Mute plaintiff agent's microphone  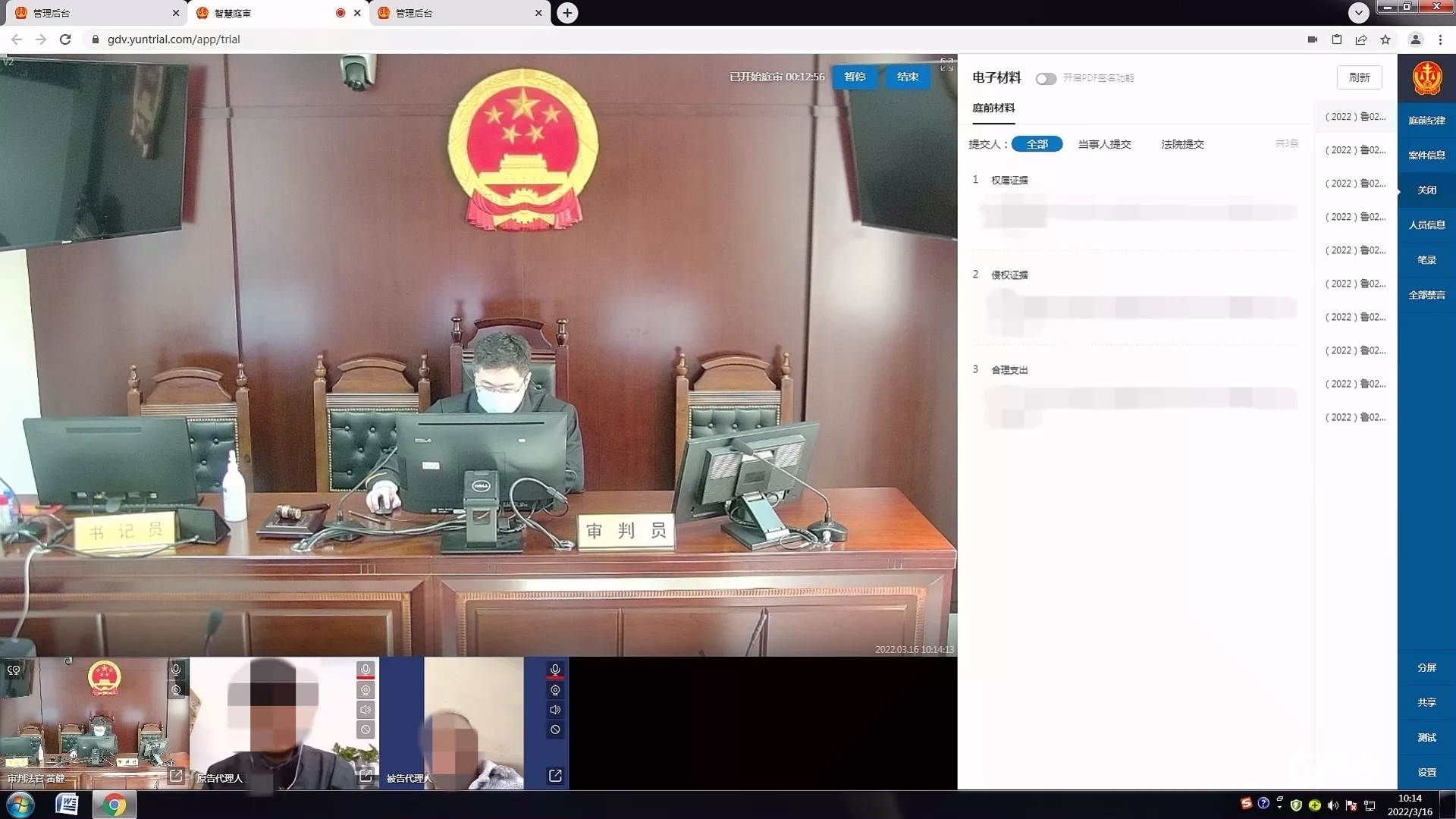pos(366,670)
